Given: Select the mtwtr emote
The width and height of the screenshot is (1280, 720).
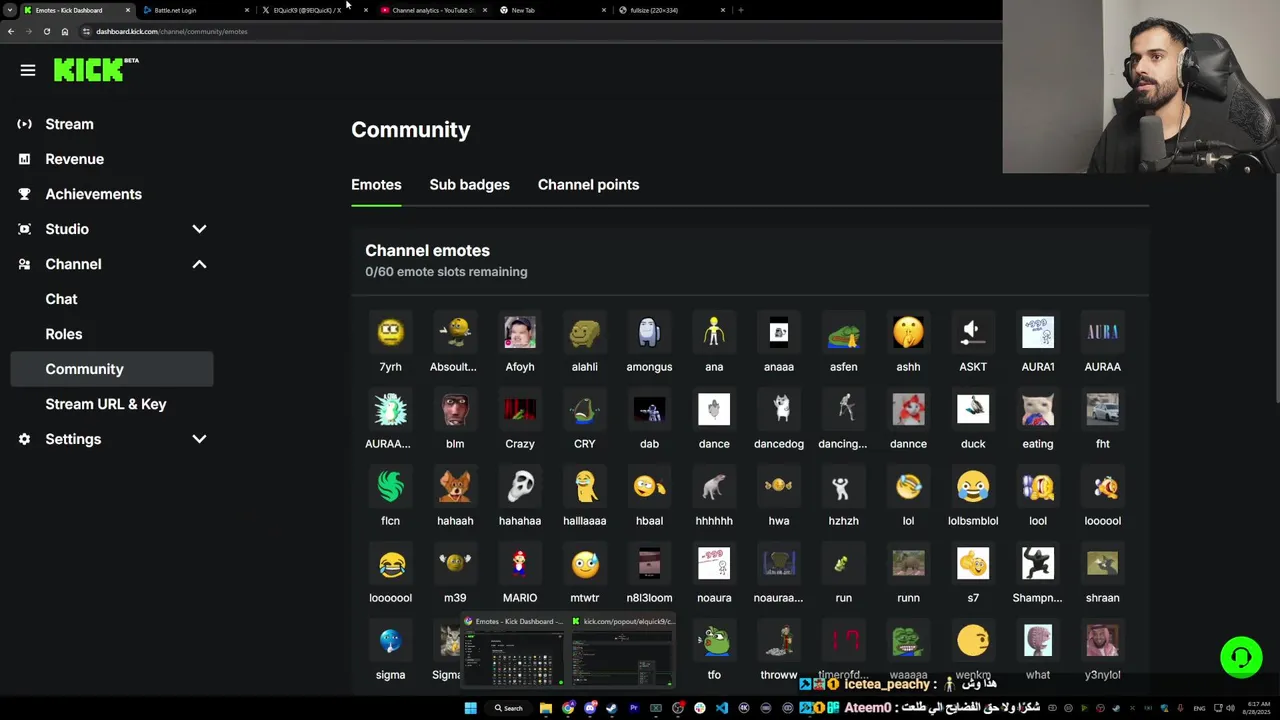Looking at the screenshot, I should pos(585,563).
